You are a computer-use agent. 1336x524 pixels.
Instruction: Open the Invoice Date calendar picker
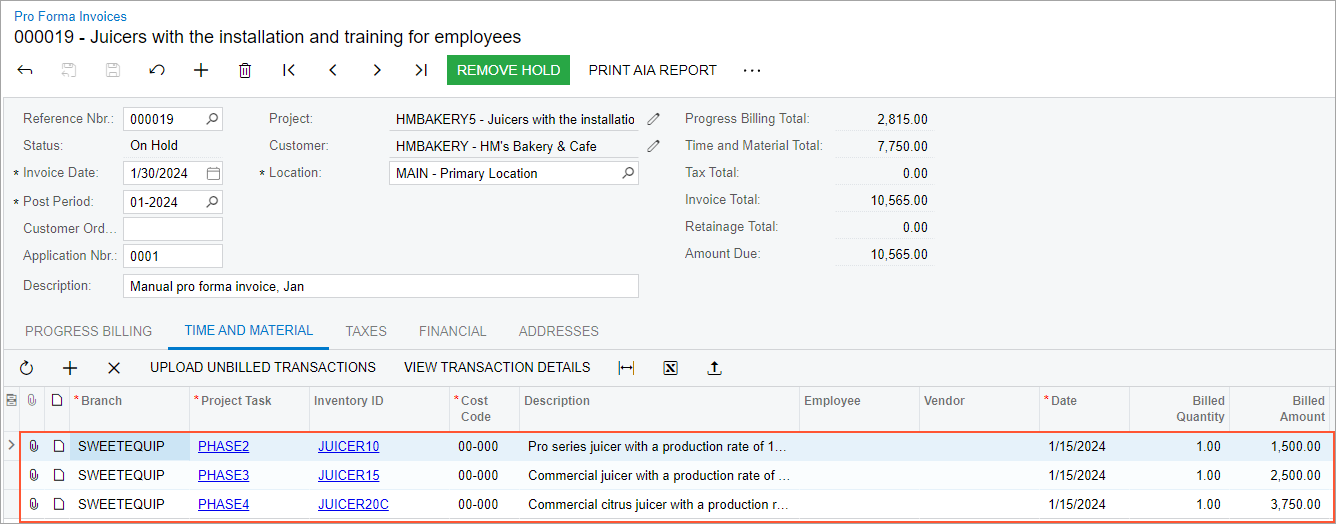point(212,173)
